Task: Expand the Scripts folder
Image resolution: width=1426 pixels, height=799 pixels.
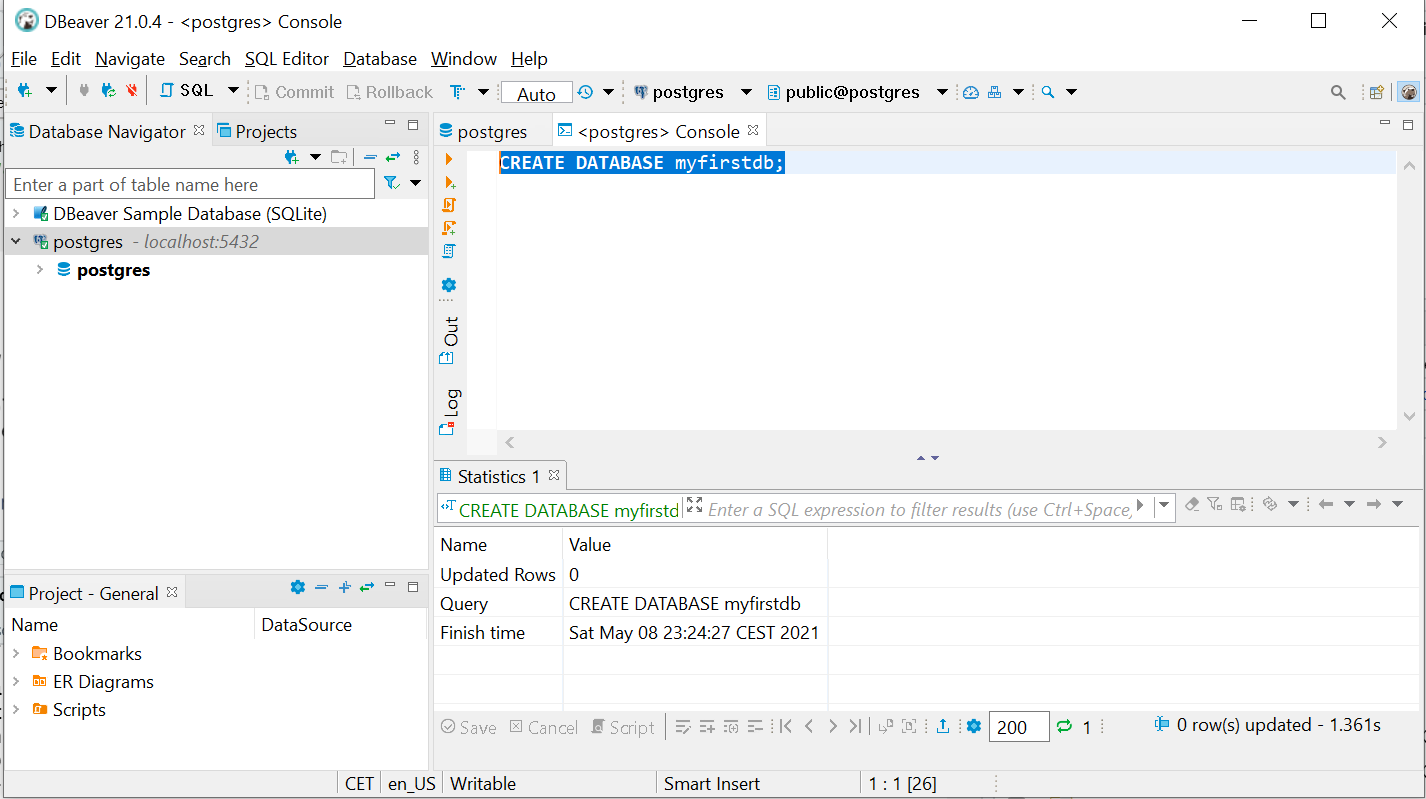Action: 16,709
